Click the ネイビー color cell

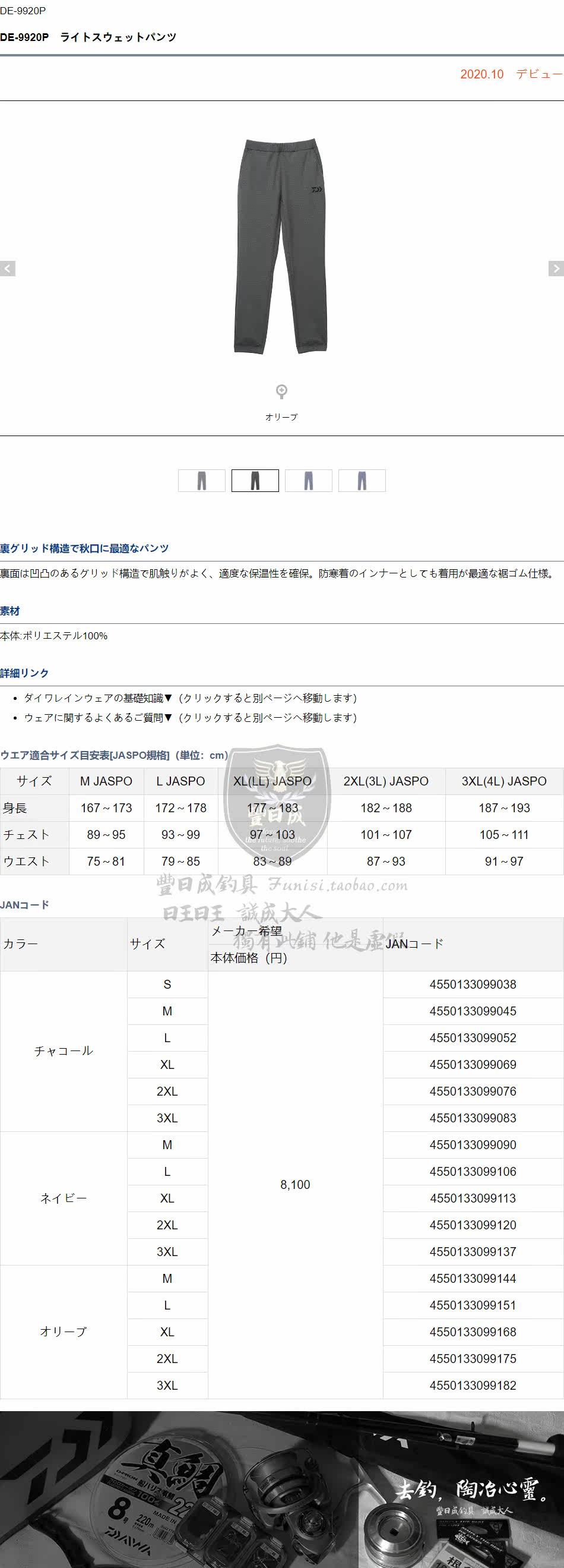pos(64,1198)
